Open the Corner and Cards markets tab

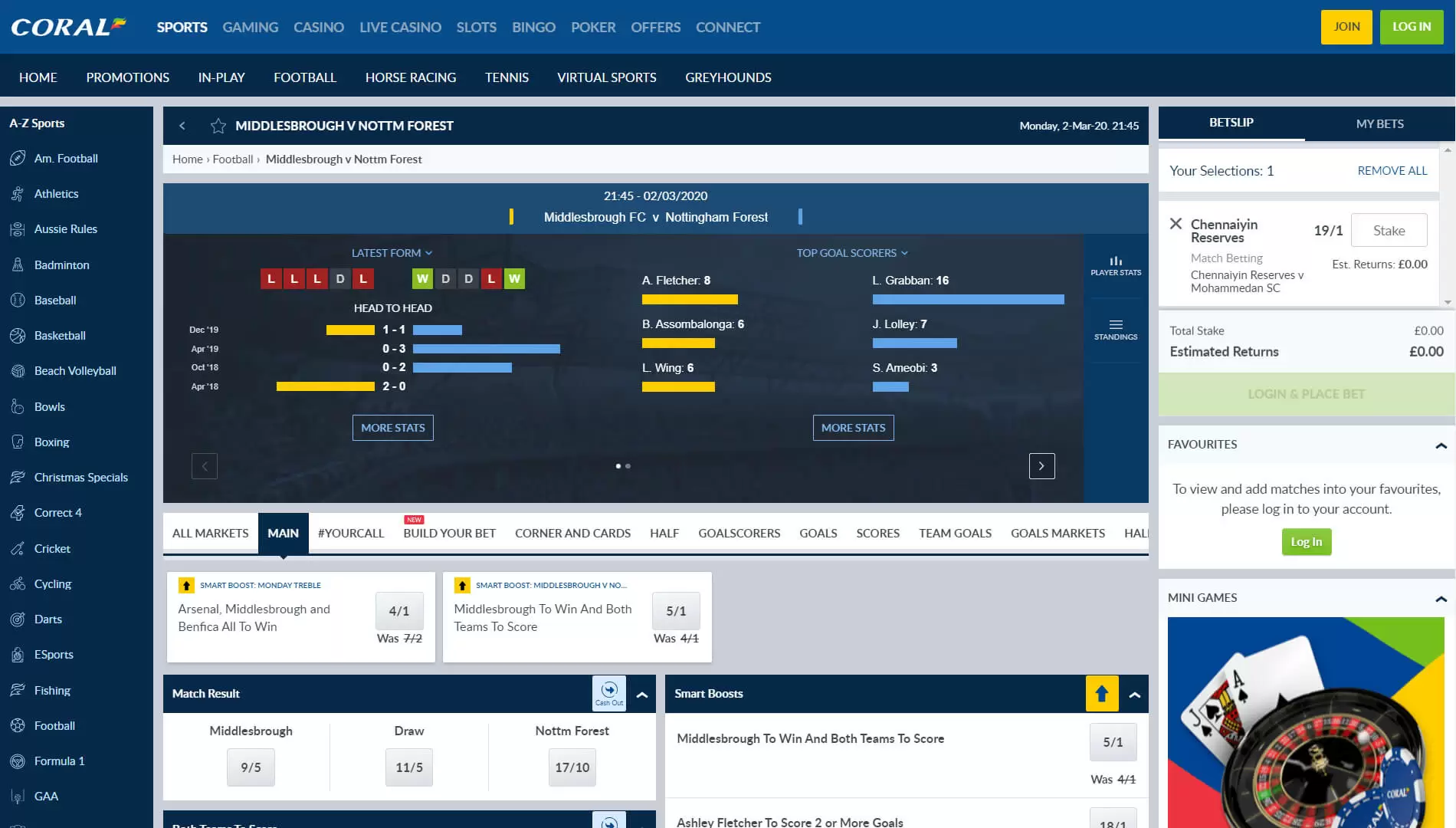(x=572, y=534)
